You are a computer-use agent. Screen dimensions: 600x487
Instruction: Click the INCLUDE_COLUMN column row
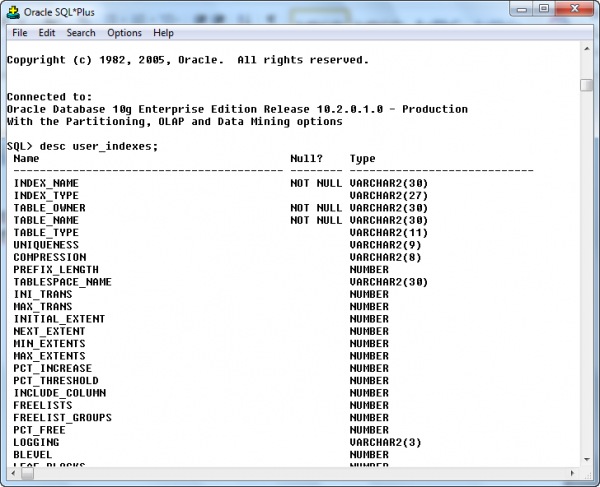click(x=201, y=393)
